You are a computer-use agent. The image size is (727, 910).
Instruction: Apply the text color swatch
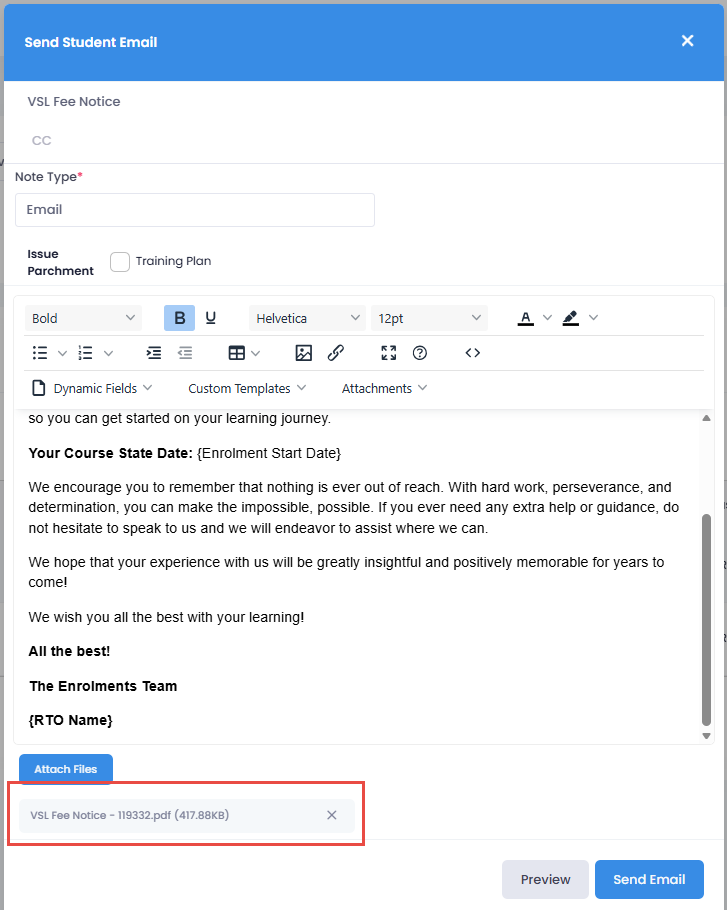pos(525,318)
